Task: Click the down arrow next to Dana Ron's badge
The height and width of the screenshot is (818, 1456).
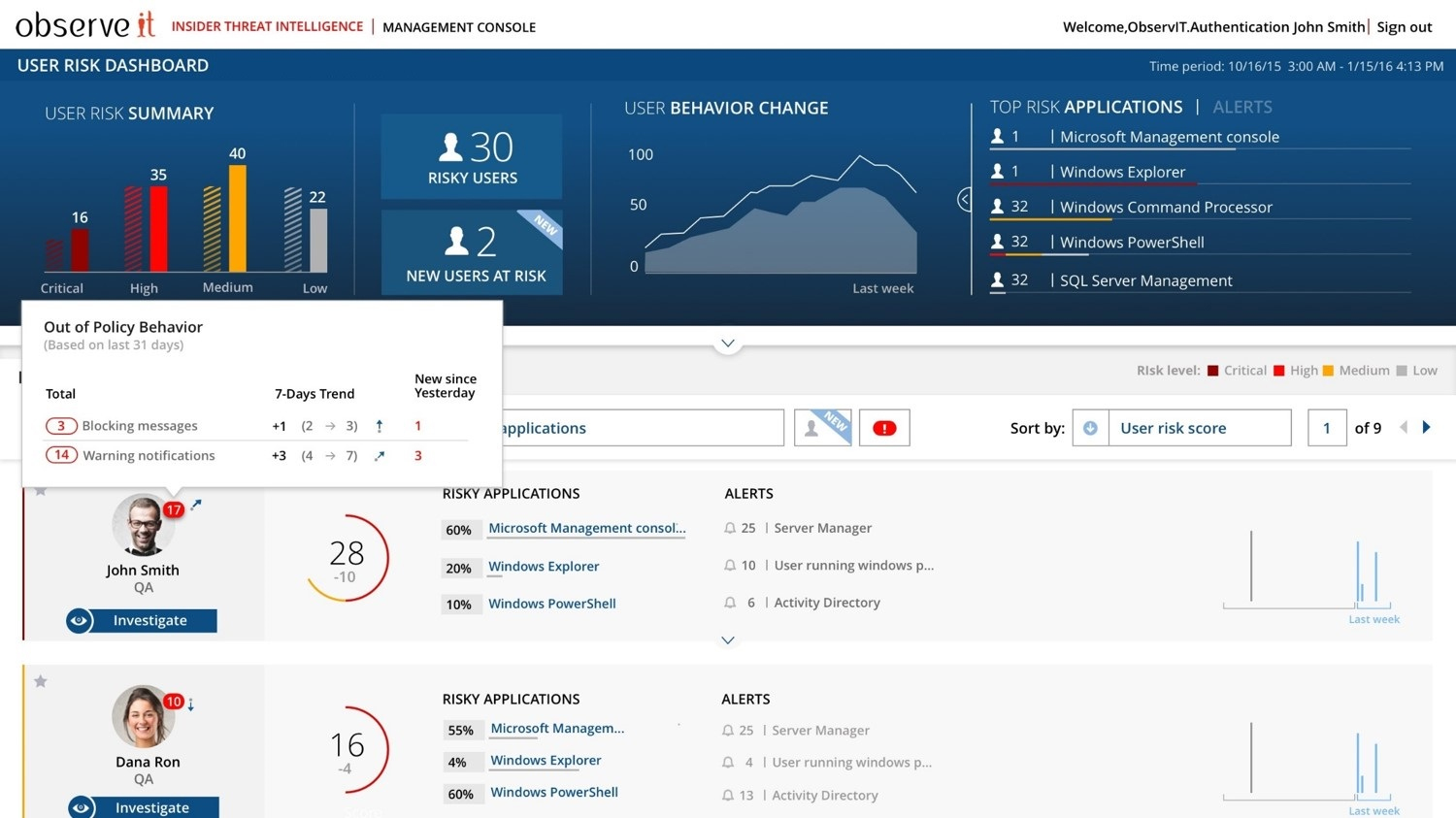Action: tap(191, 704)
